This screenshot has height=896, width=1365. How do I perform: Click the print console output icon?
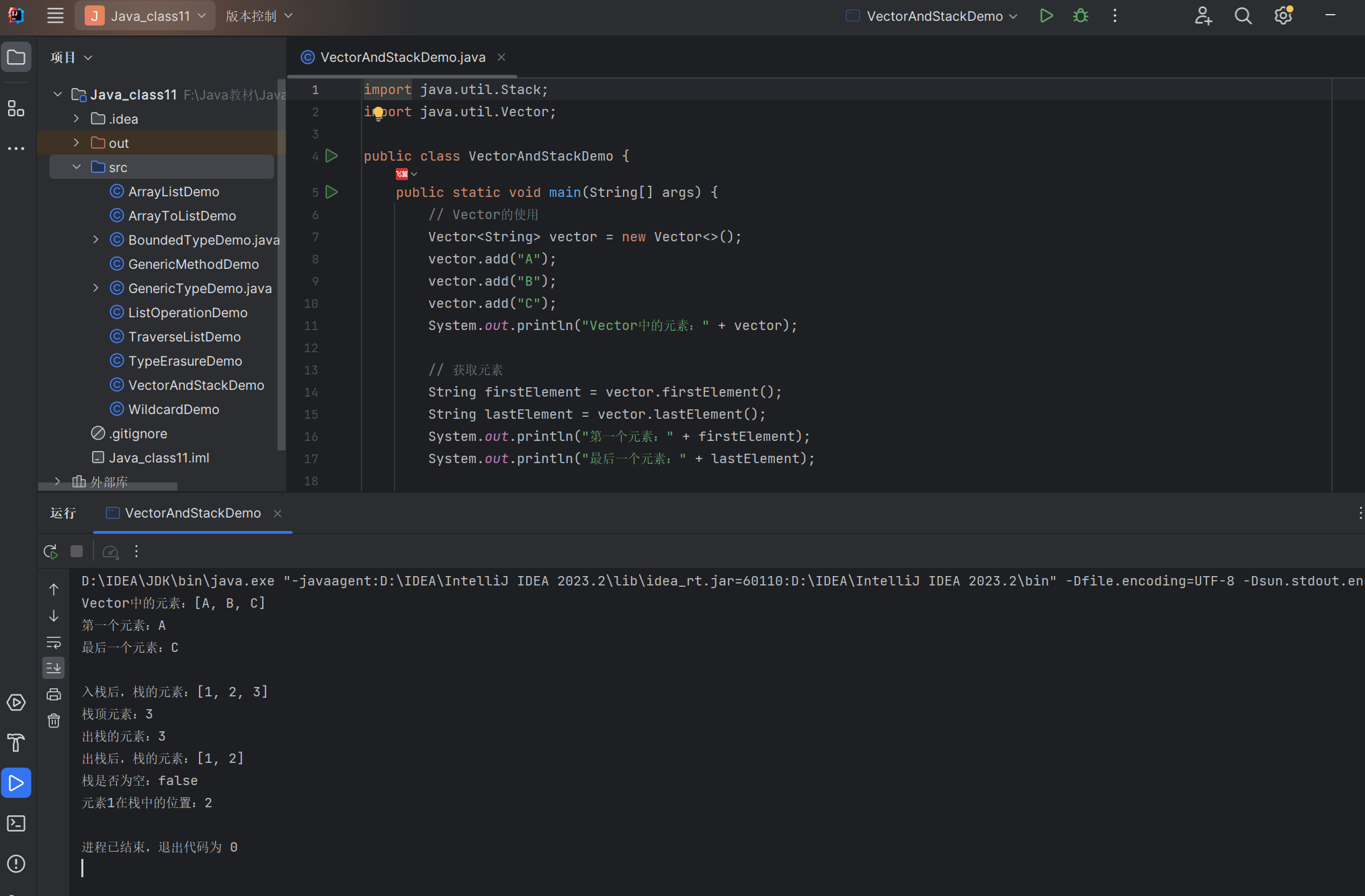54,694
